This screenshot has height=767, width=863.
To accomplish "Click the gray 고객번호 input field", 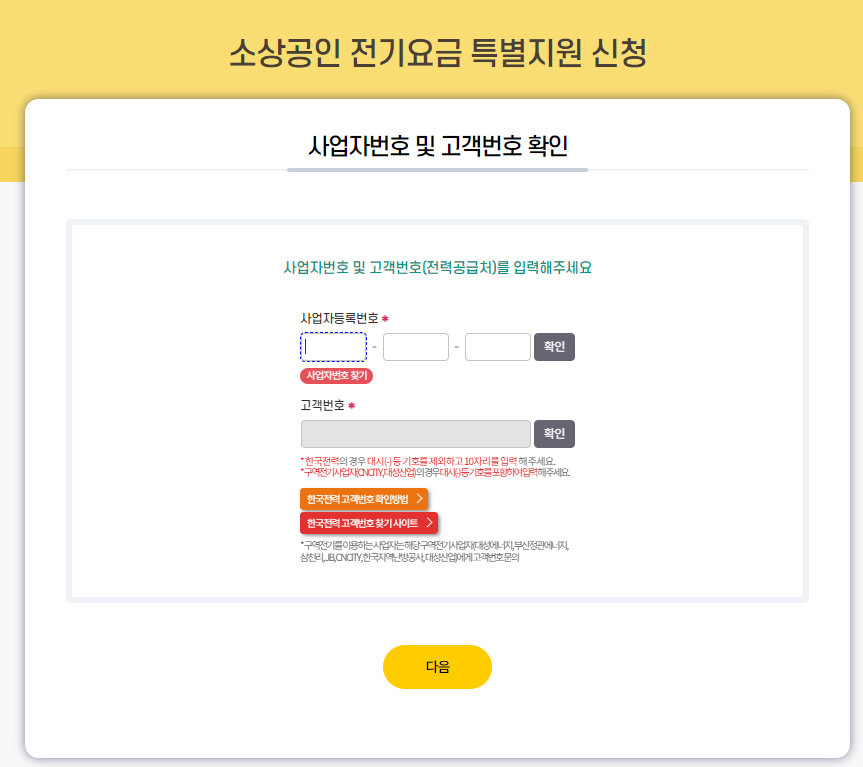I will point(416,434).
